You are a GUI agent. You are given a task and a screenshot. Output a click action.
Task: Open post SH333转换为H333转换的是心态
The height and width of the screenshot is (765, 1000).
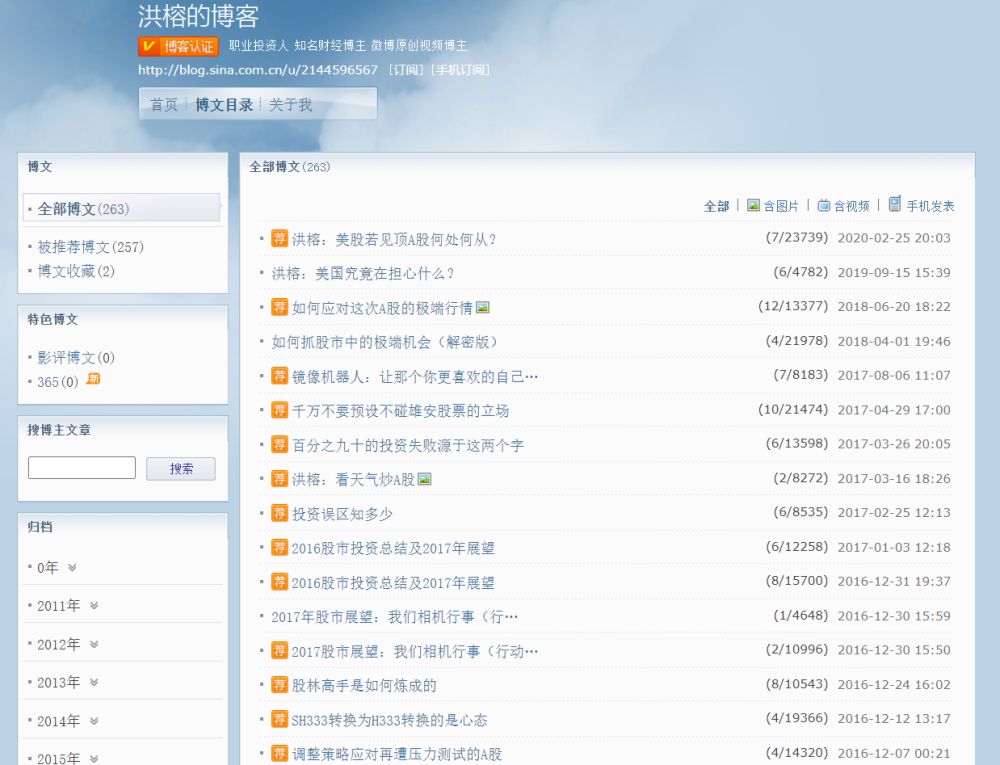pos(390,720)
